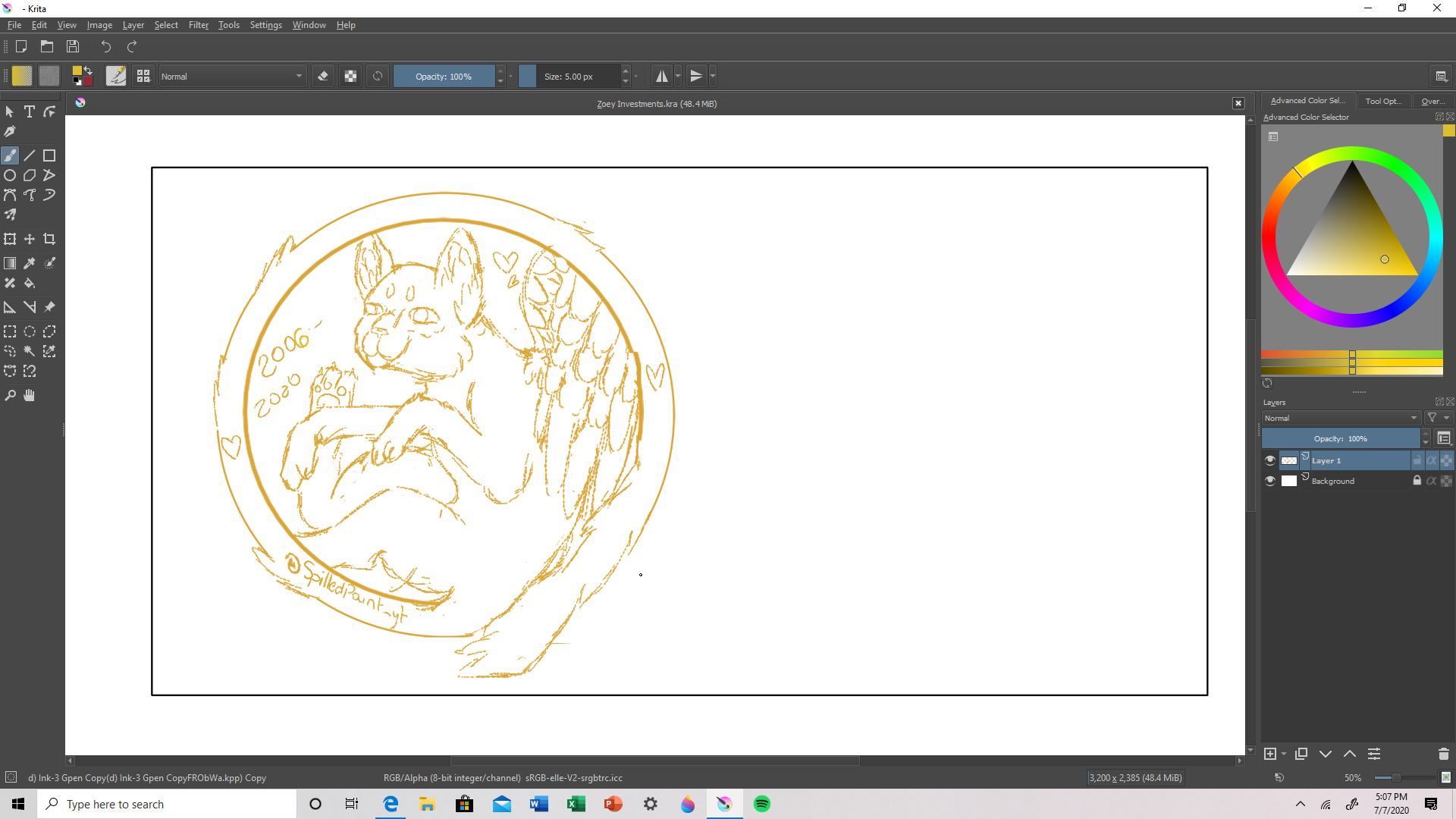
Task: Close the Zoey Investments.kra document
Action: [x=1238, y=103]
